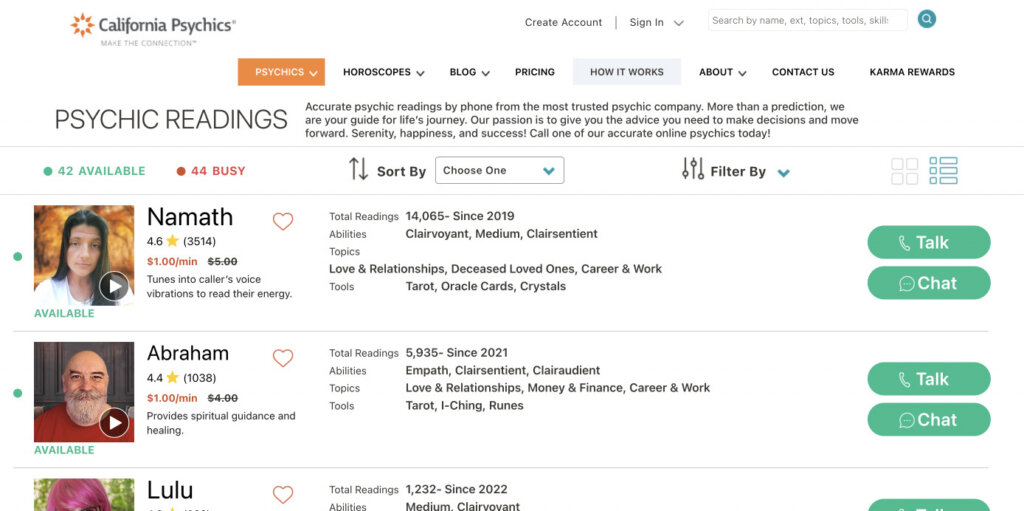Image resolution: width=1024 pixels, height=511 pixels.
Task: Click '5,935- Since 2021' total readings
Action: pos(456,353)
